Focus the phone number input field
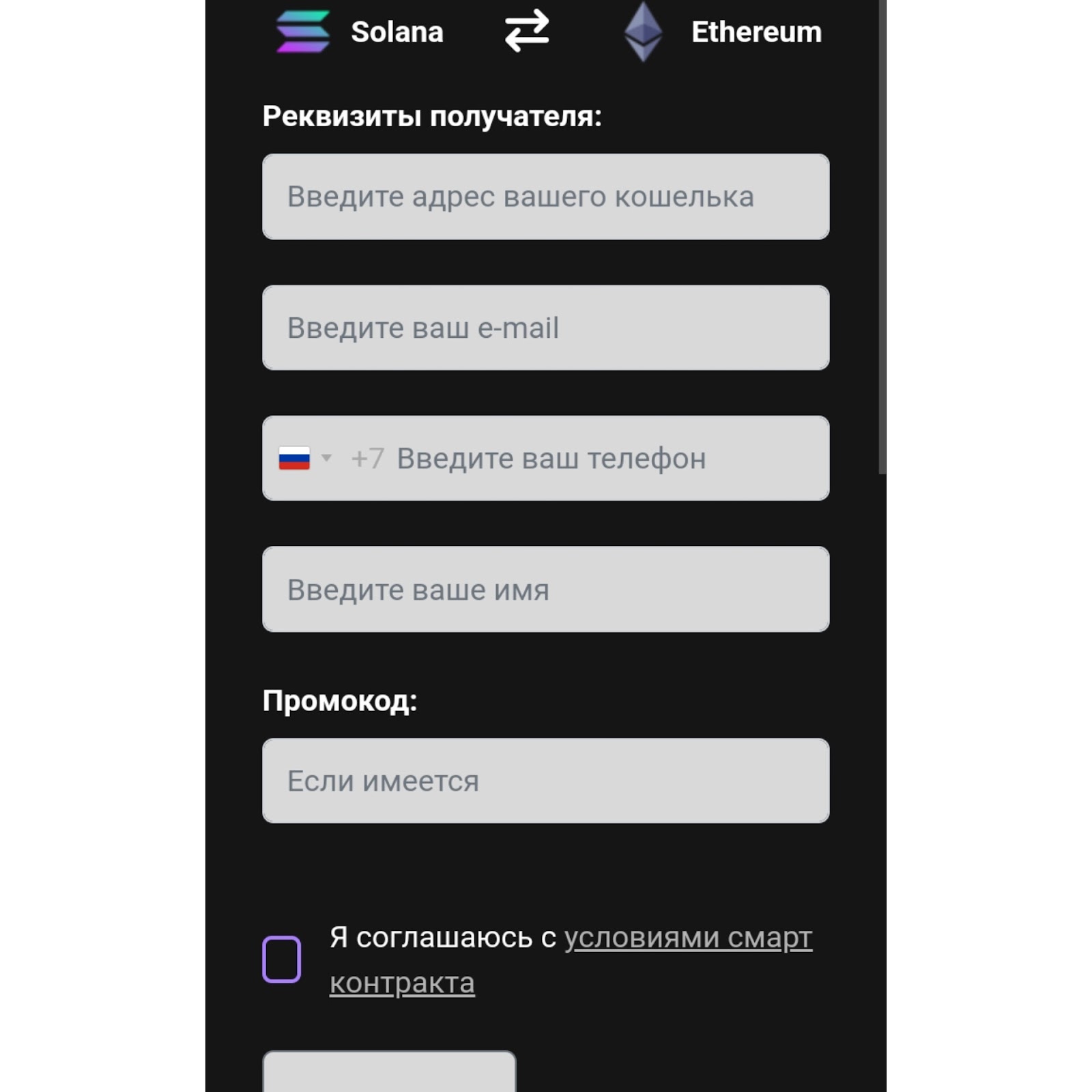This screenshot has height=1092, width=1092. (601, 459)
